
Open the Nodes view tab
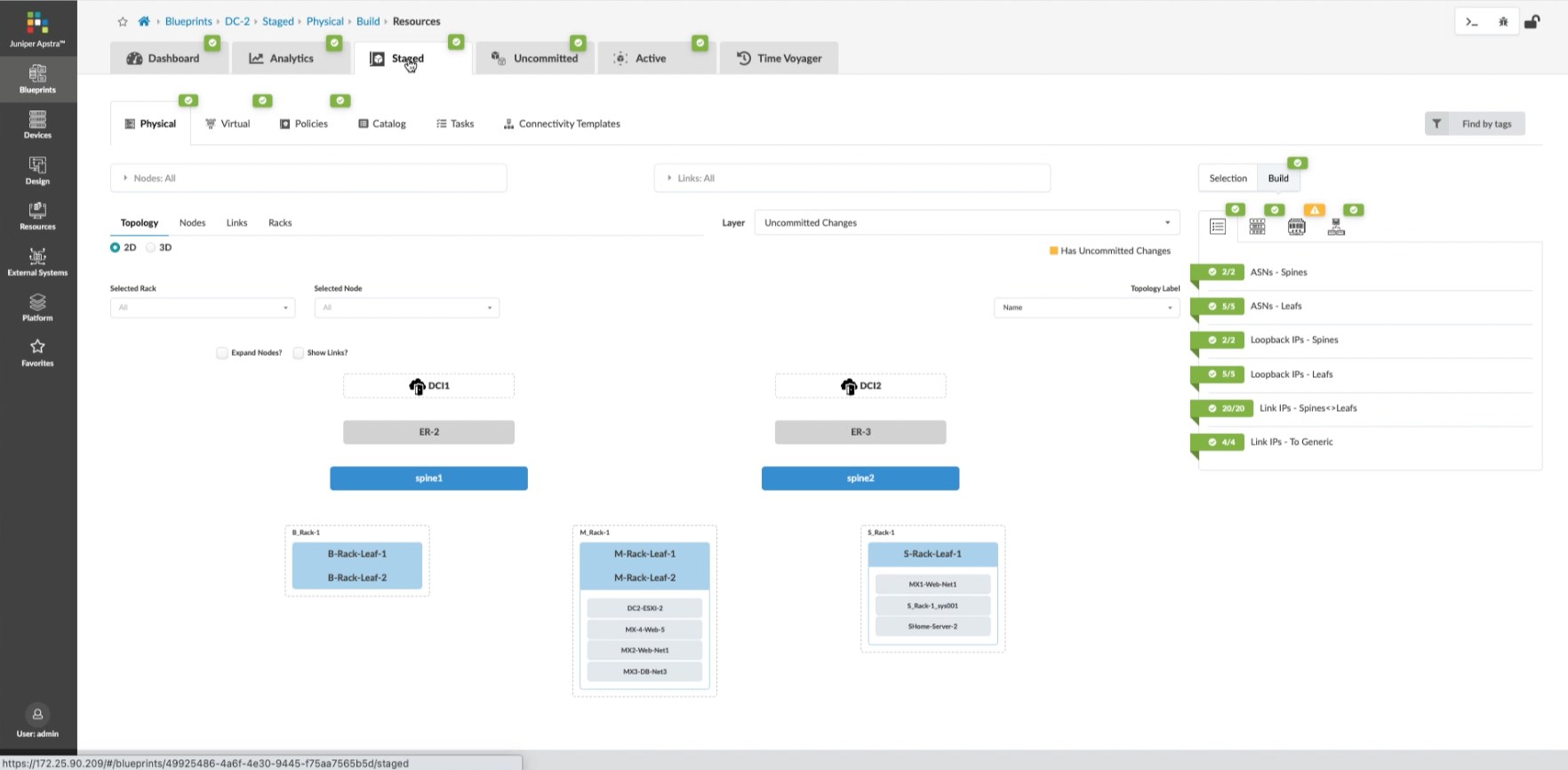click(x=192, y=222)
